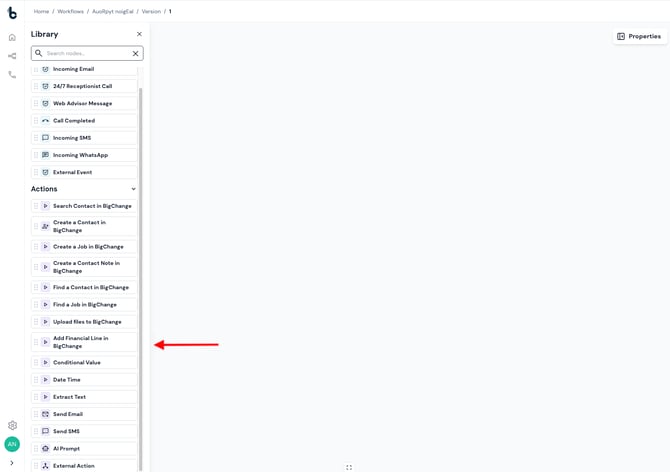Expand the left sidebar with bottom chevron
Screen dimensions: 670x472
coord(12,463)
